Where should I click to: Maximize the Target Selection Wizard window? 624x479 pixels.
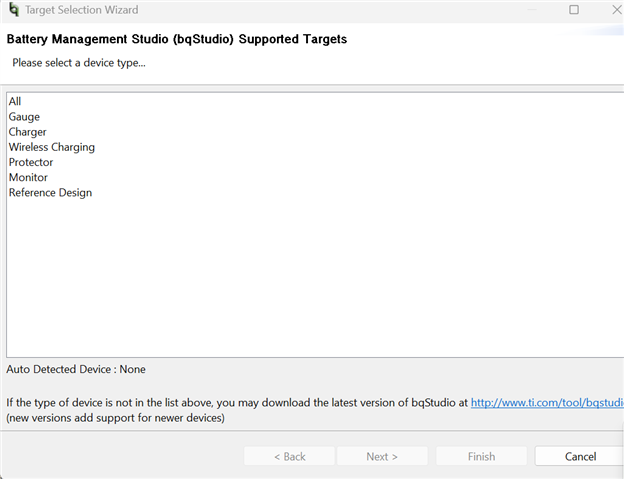pos(574,10)
